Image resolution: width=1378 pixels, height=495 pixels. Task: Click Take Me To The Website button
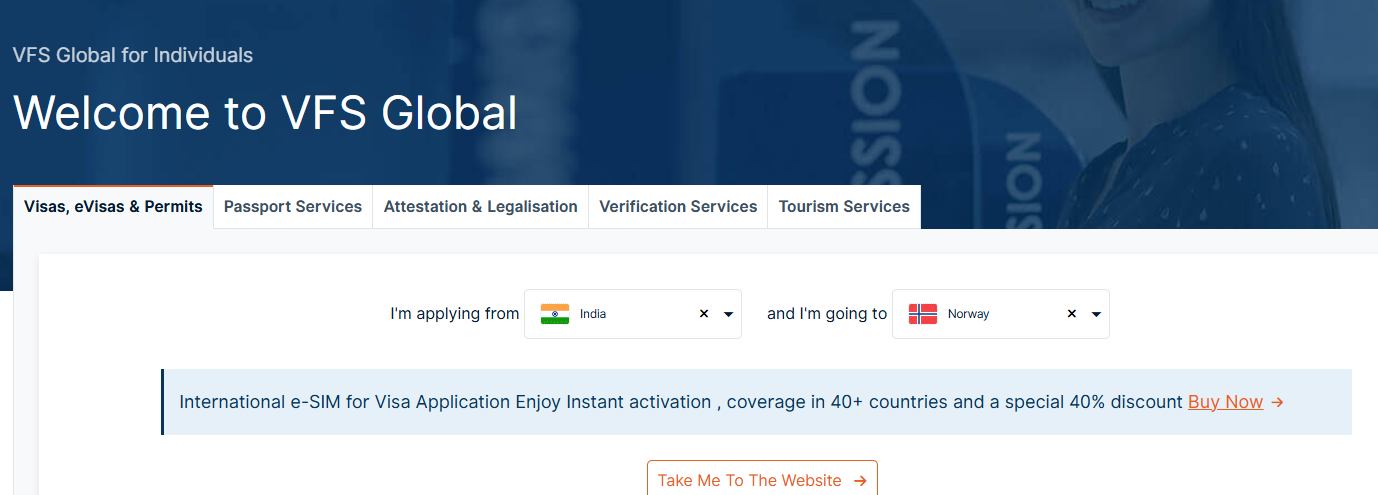pyautogui.click(x=762, y=480)
